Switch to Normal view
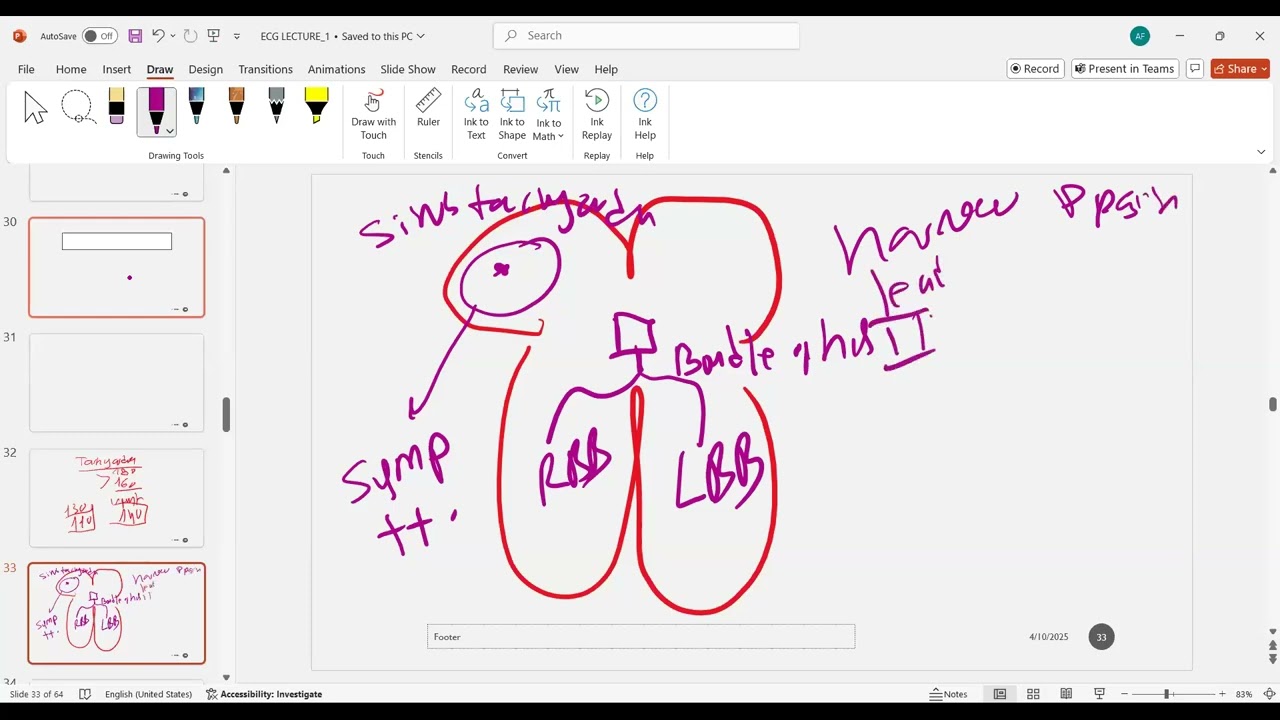The height and width of the screenshot is (720, 1280). pyautogui.click(x=1000, y=694)
